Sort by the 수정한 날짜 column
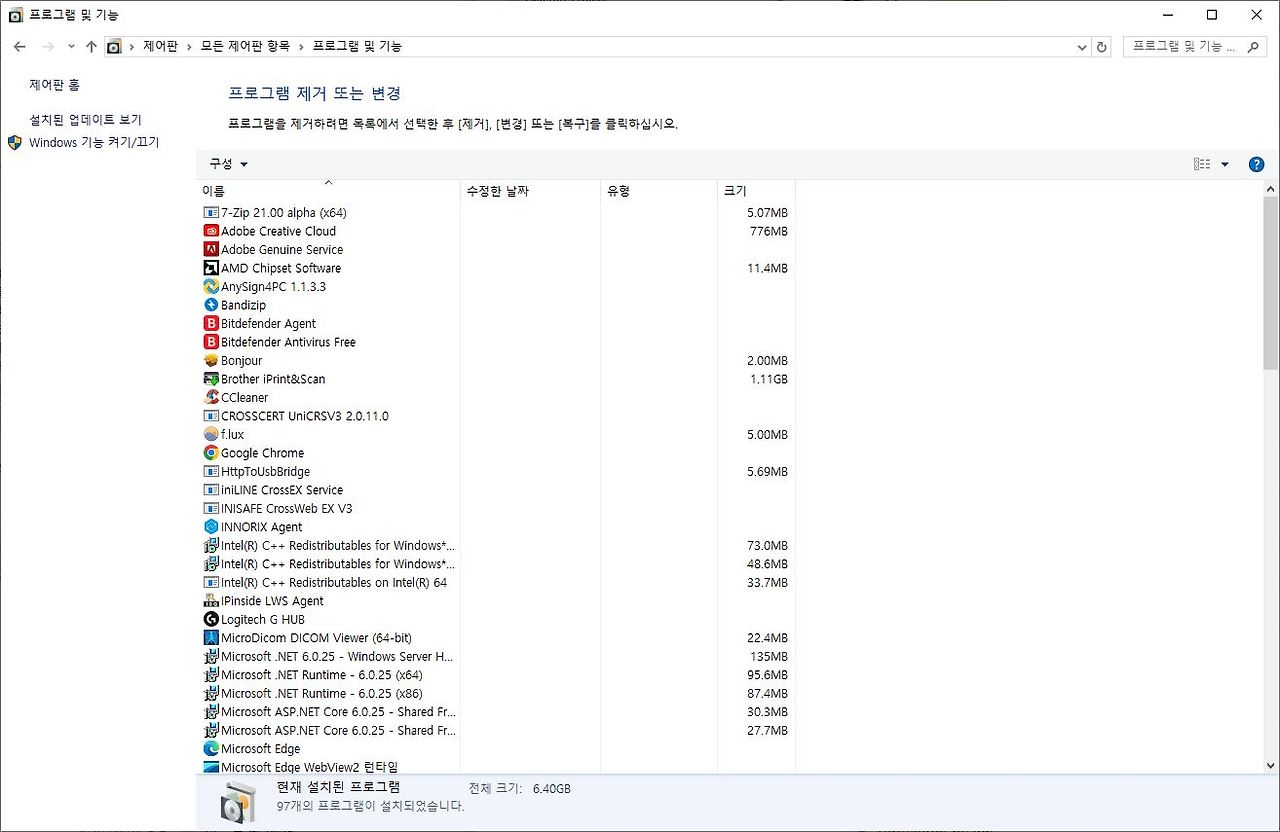 (531, 191)
